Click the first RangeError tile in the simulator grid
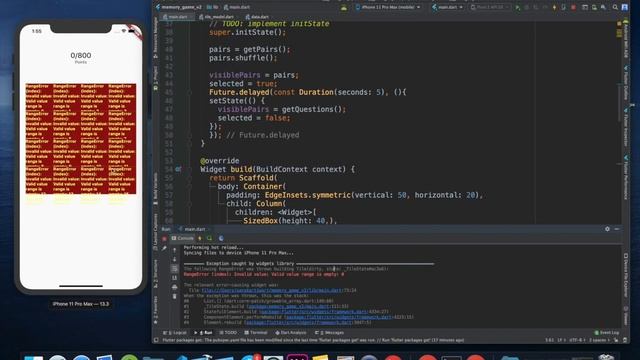This screenshot has height=360, width=640. 39,97
